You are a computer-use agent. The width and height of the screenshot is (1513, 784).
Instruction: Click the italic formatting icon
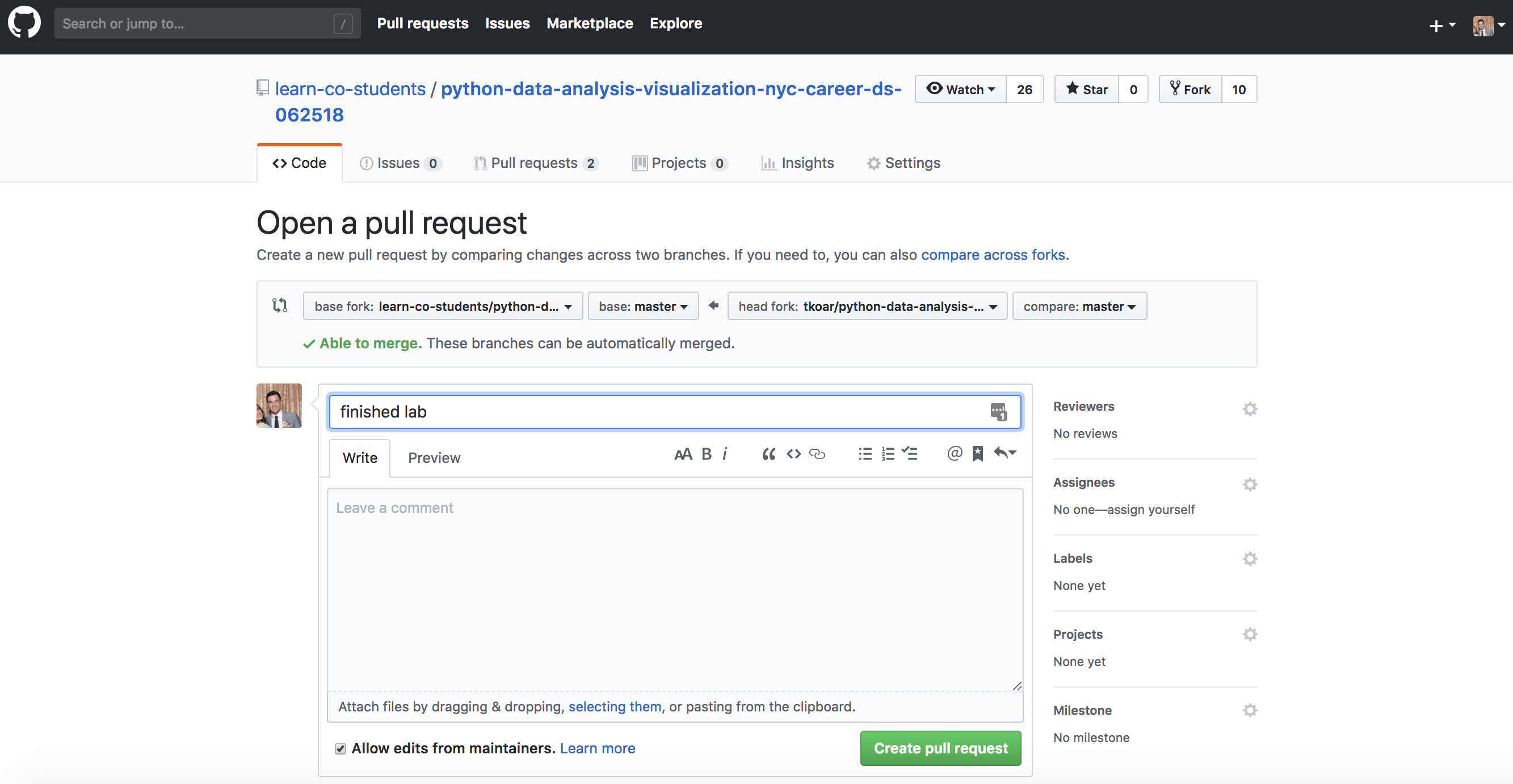coord(725,454)
